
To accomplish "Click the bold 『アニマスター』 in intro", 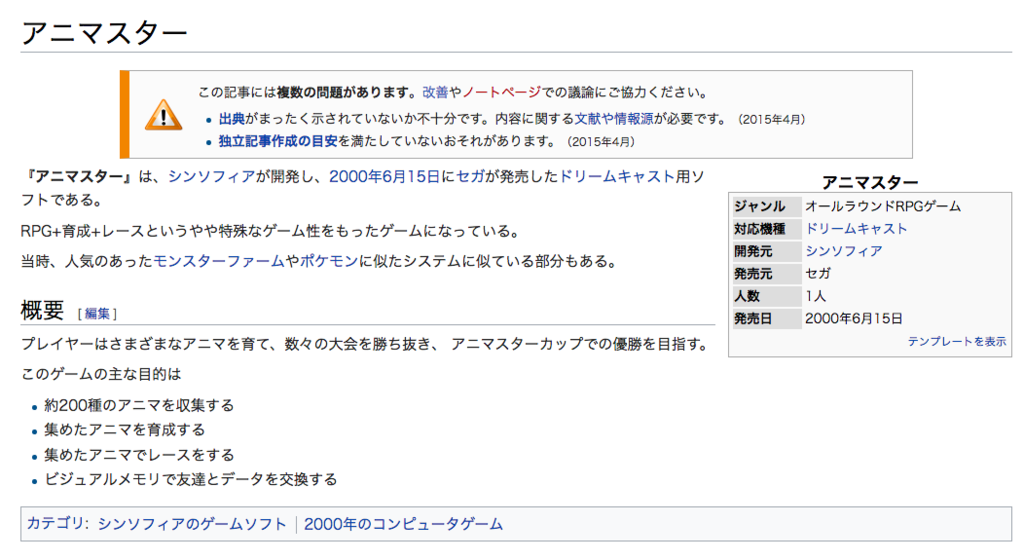I will pos(78,176).
